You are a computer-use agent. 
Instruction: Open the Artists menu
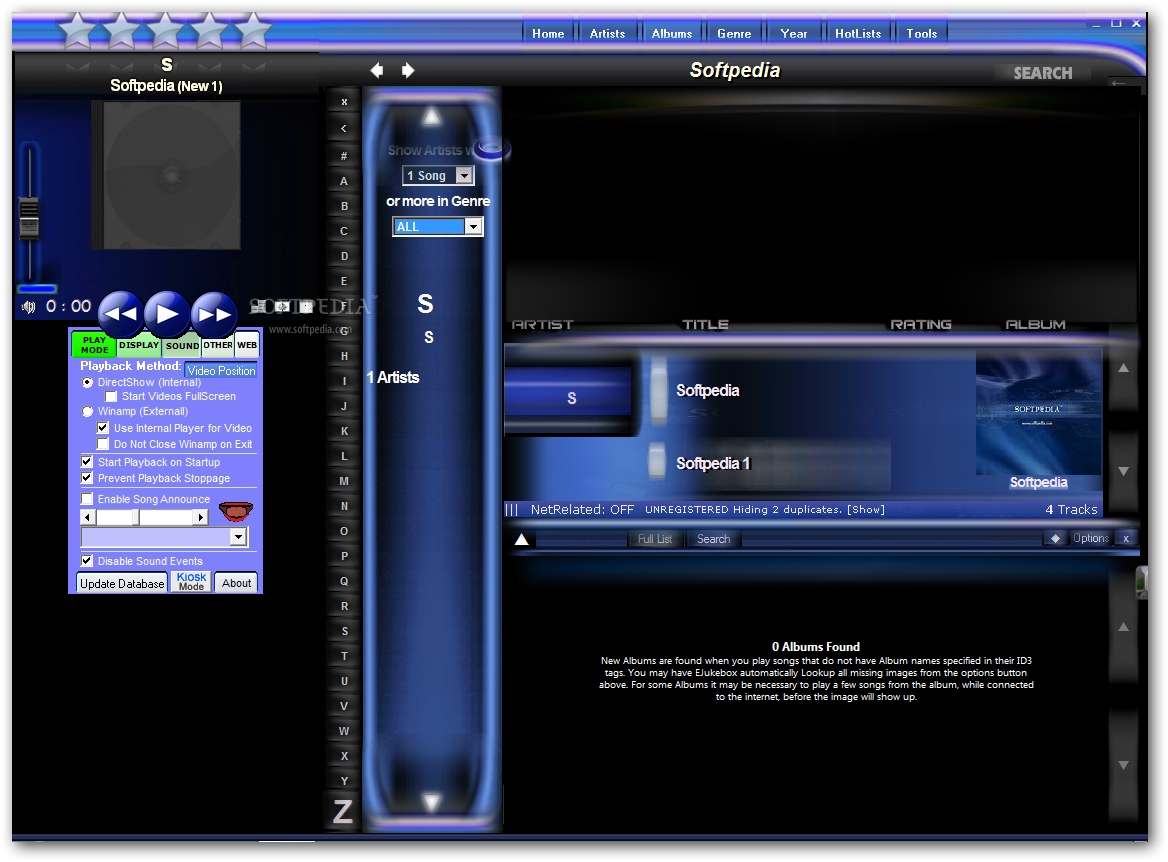click(607, 34)
